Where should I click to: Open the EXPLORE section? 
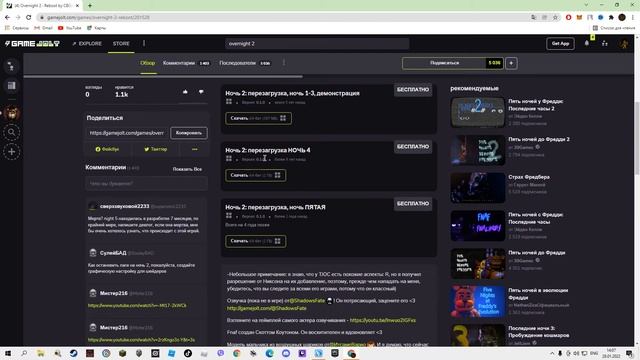pyautogui.click(x=87, y=43)
